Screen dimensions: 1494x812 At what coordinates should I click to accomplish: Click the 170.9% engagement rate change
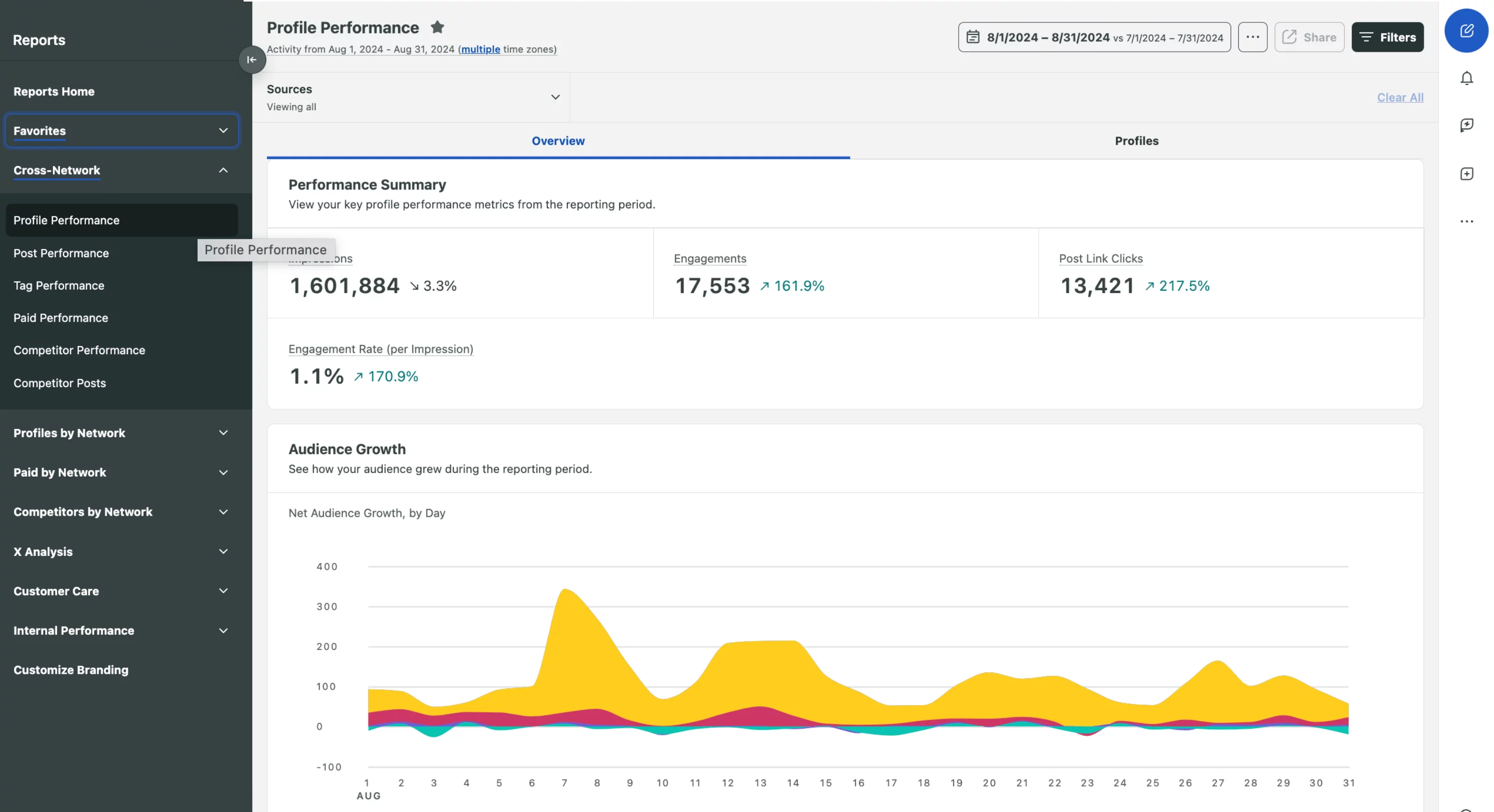[386, 376]
